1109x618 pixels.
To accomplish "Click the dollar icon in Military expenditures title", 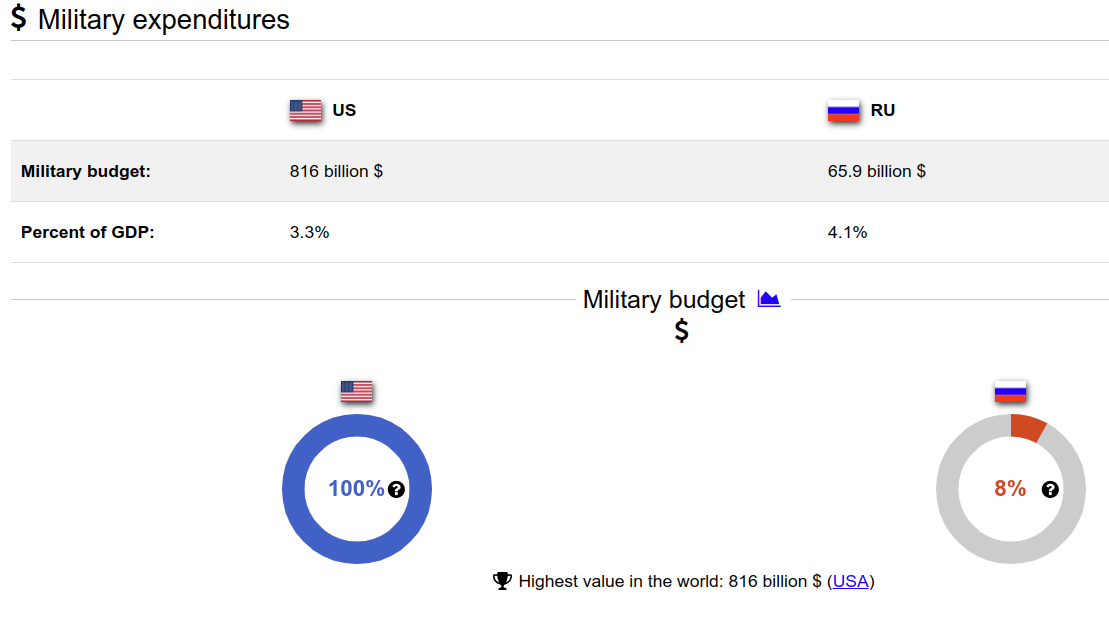I will coord(19,19).
